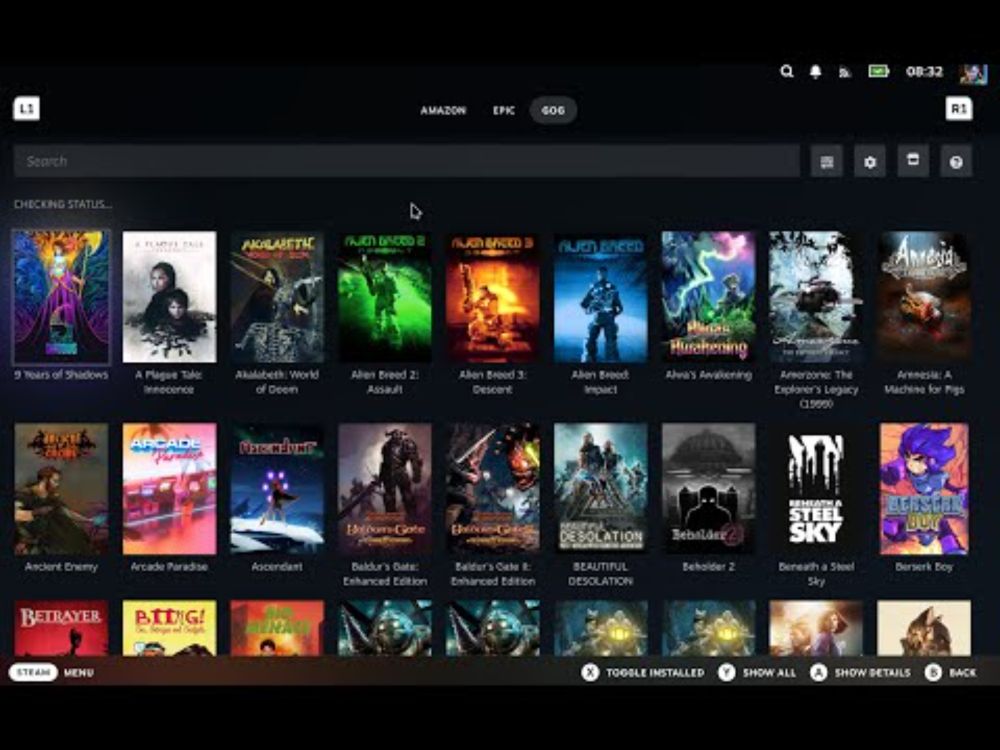Image resolution: width=1000 pixels, height=750 pixels.
Task: Click the R1 shoulder button icon
Action: 959,108
